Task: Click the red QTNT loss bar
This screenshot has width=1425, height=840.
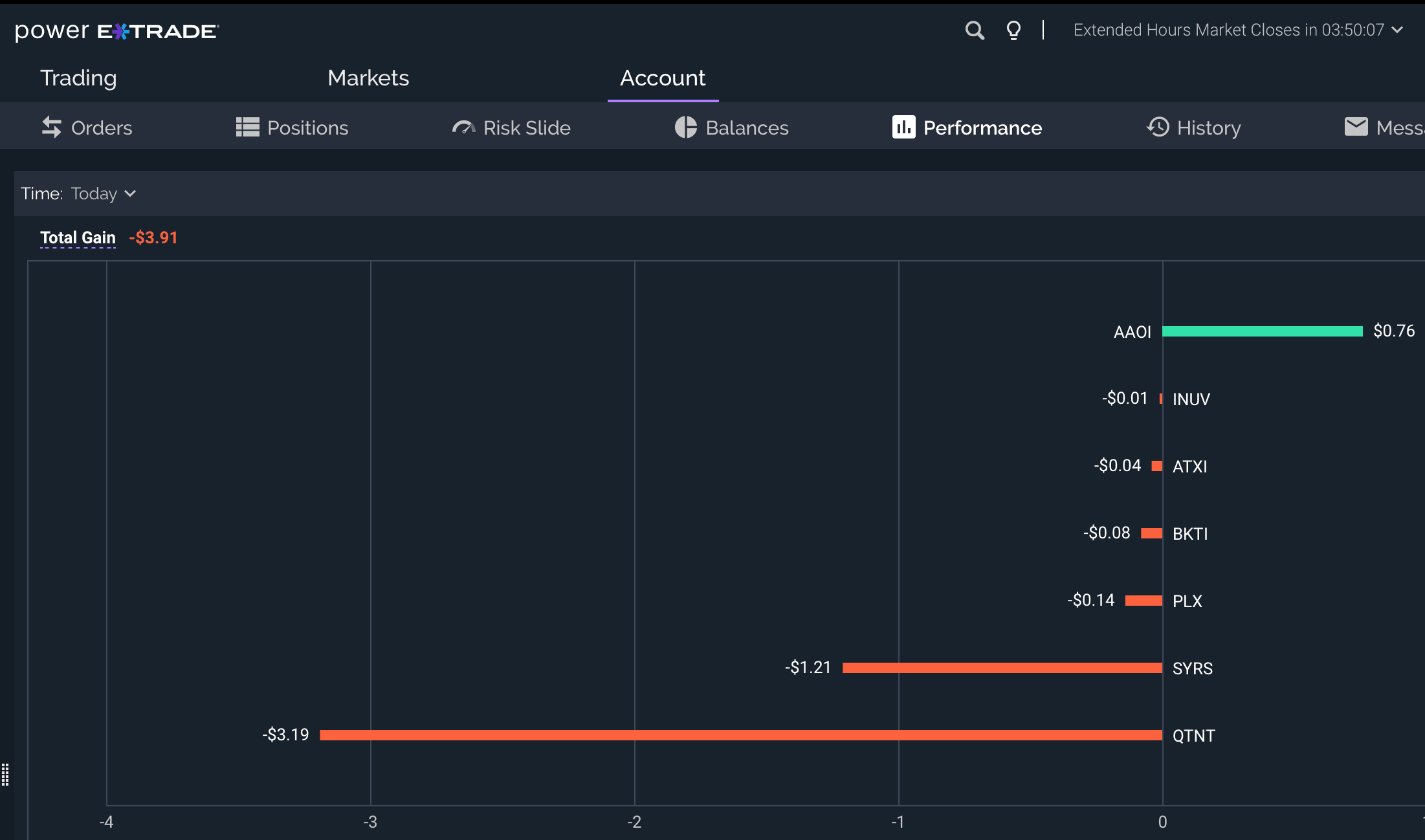Action: point(741,735)
